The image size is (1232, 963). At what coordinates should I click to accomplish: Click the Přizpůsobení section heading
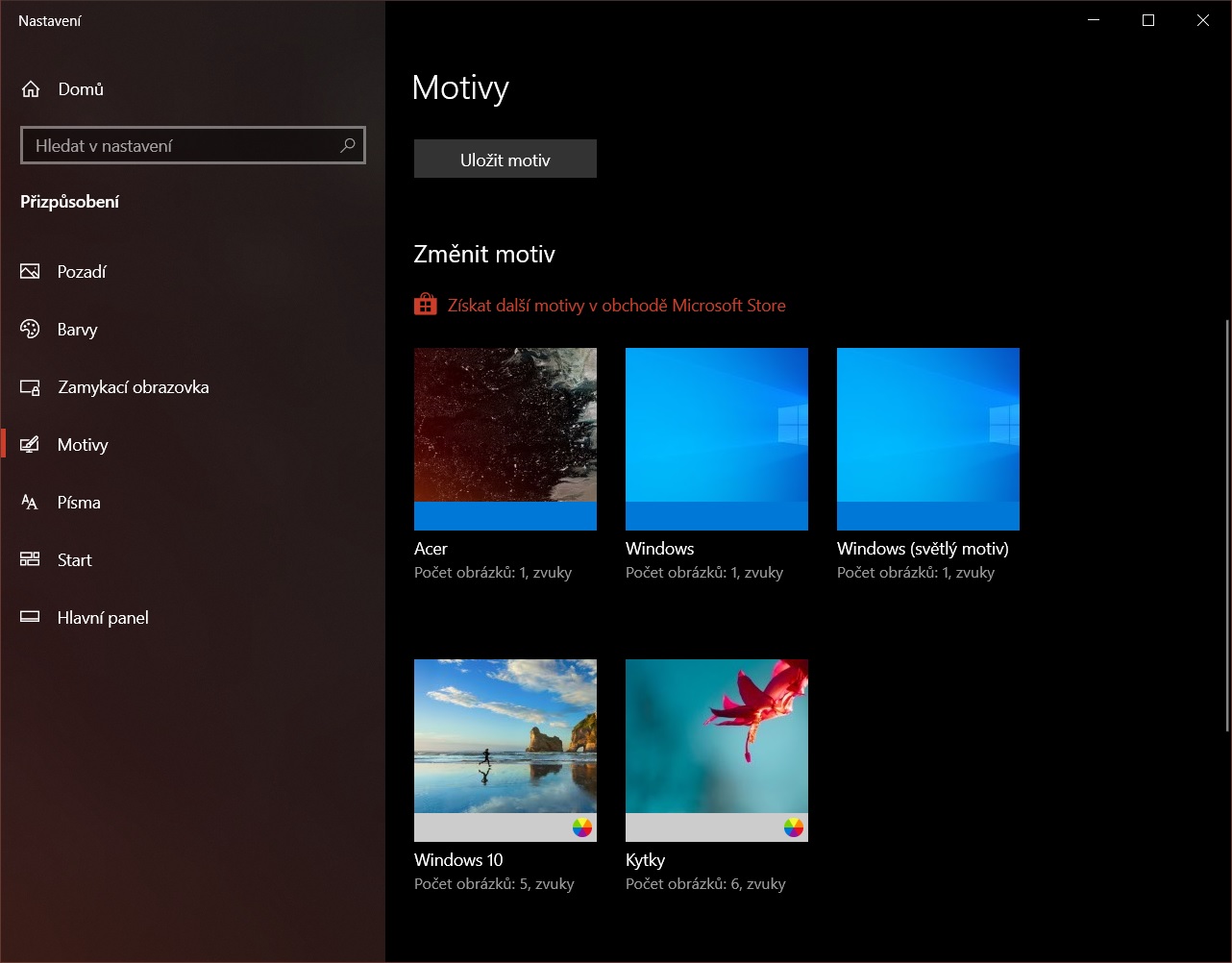[x=70, y=202]
